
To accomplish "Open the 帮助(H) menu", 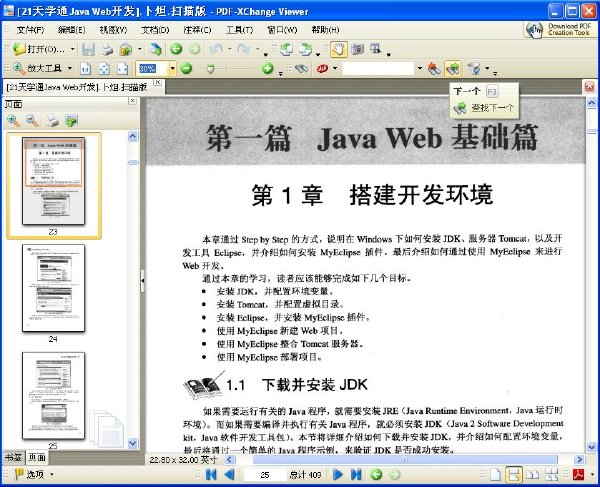I will [x=325, y=29].
